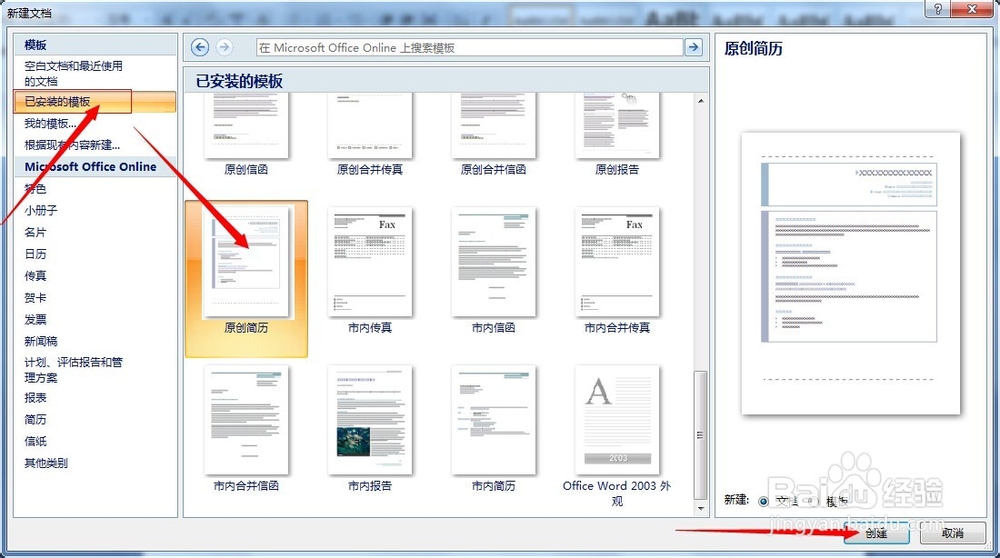The image size is (1000, 558).
Task: Click the template list scroll up arrow
Action: click(x=700, y=101)
